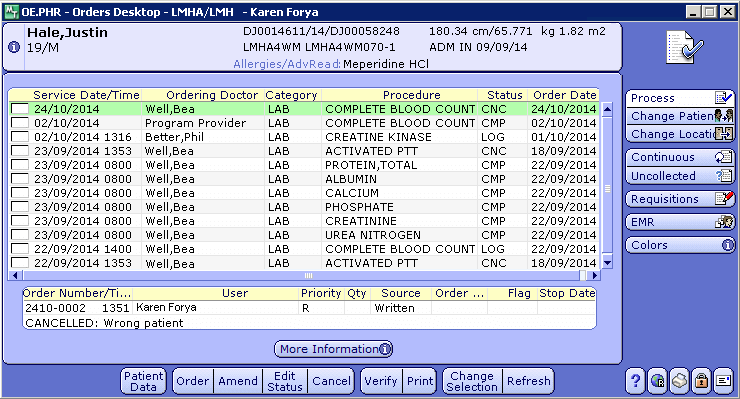Click the padlock lock icon
The width and height of the screenshot is (740, 399).
click(x=701, y=381)
